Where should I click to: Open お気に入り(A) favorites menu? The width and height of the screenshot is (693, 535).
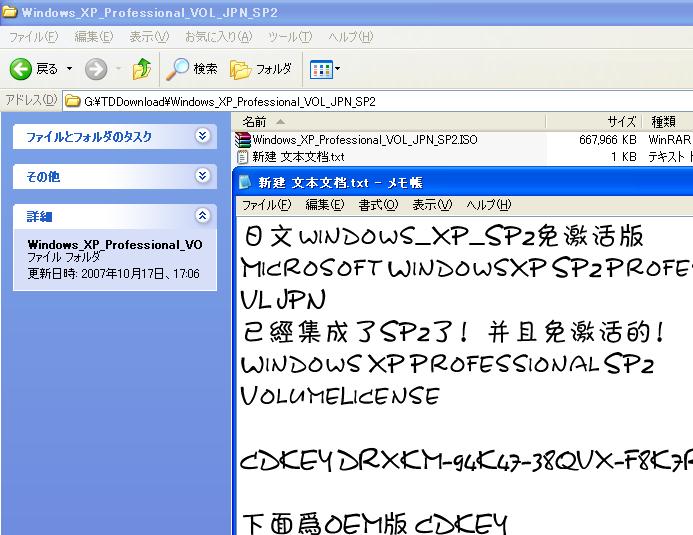[x=218, y=37]
